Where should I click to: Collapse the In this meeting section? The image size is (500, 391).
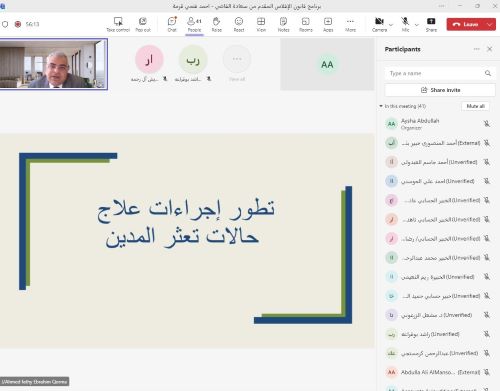coord(381,106)
